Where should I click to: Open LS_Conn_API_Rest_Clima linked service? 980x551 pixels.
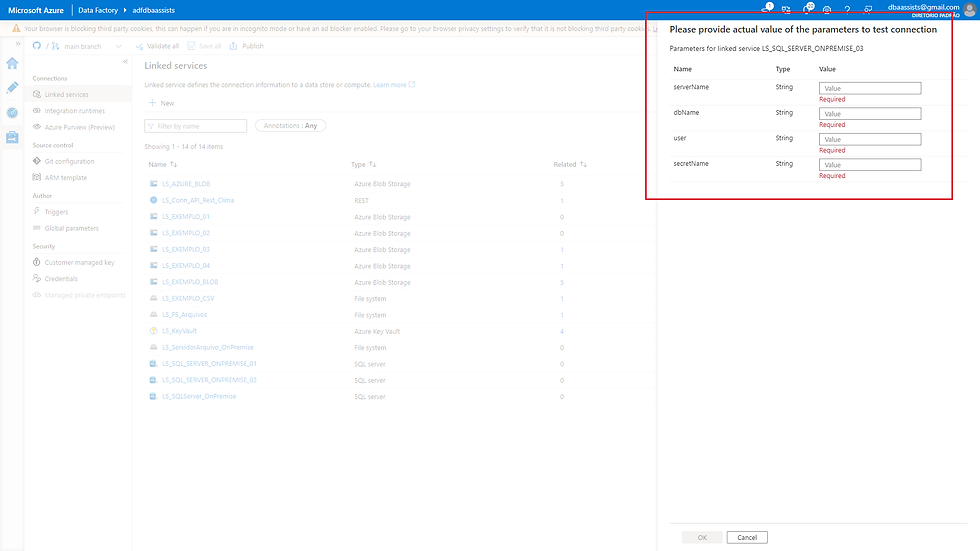198,201
